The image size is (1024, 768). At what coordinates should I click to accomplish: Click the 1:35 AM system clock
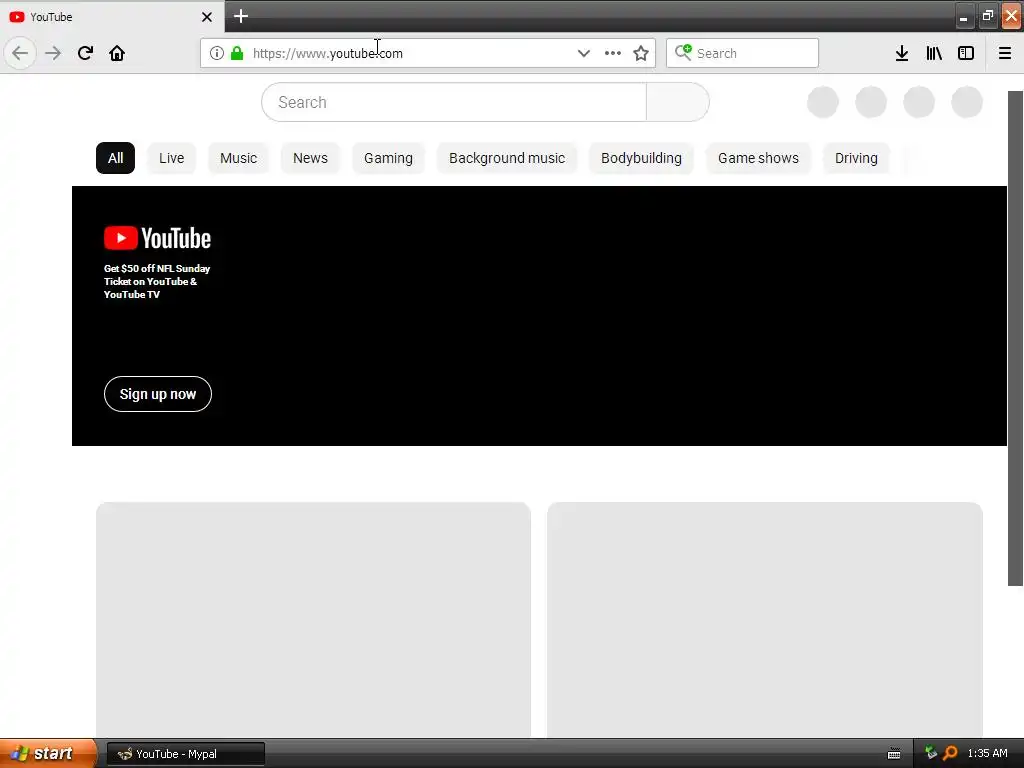(987, 753)
